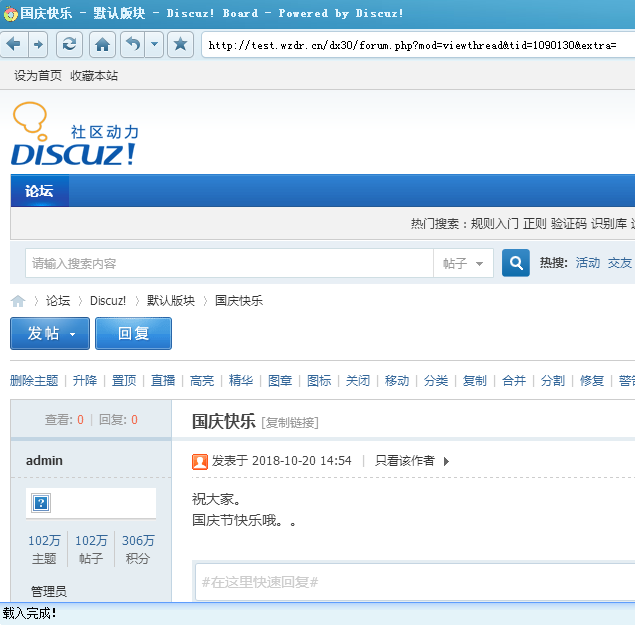This screenshot has height=625, width=635.
Task: Click 升降 moderation option
Action: point(85,381)
